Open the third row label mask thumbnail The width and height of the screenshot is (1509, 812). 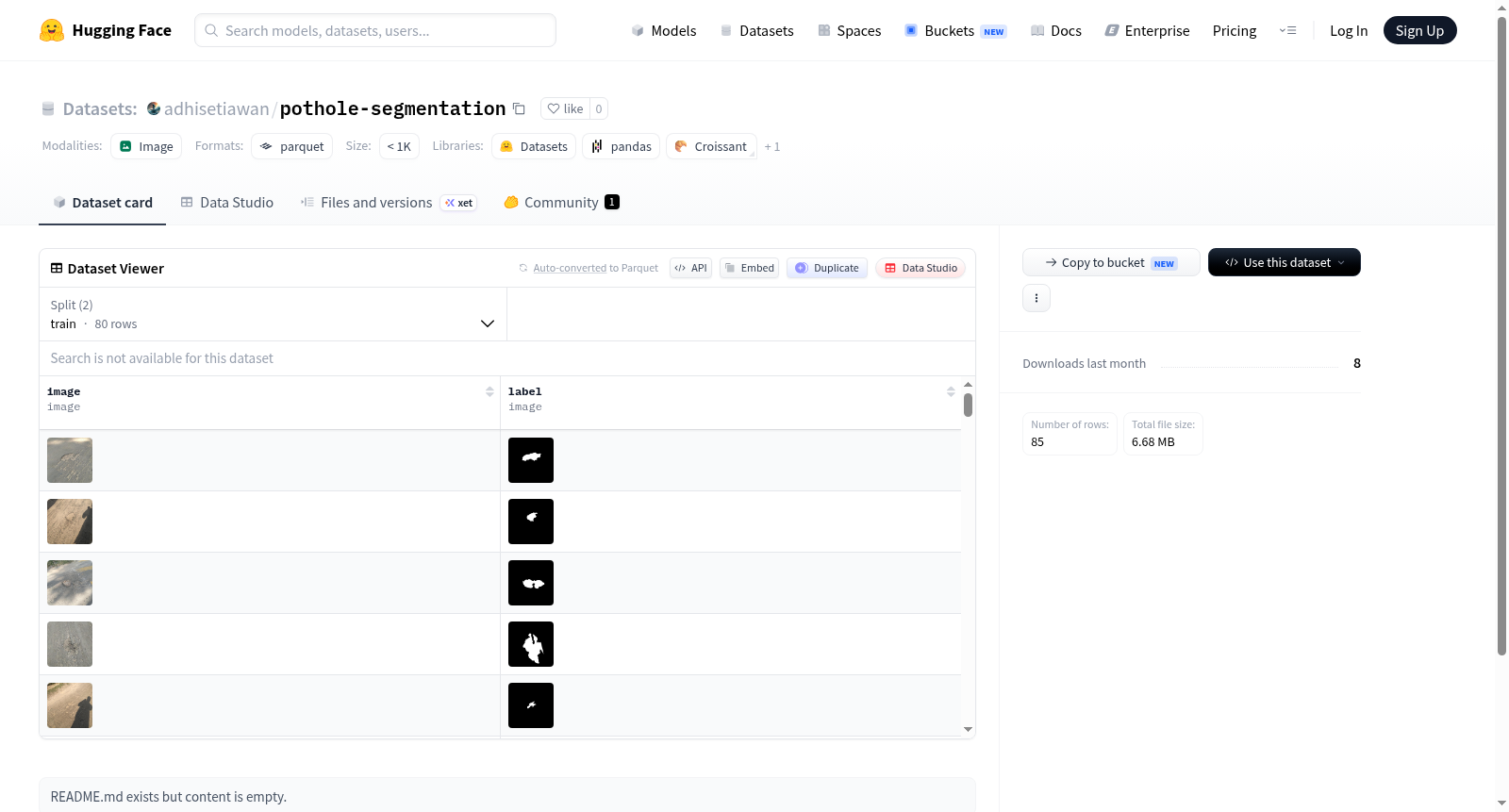(x=531, y=583)
